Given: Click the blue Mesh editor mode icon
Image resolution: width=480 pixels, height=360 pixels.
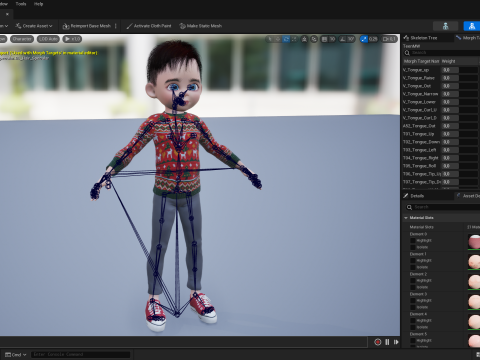Looking at the screenshot, I should point(472,26).
